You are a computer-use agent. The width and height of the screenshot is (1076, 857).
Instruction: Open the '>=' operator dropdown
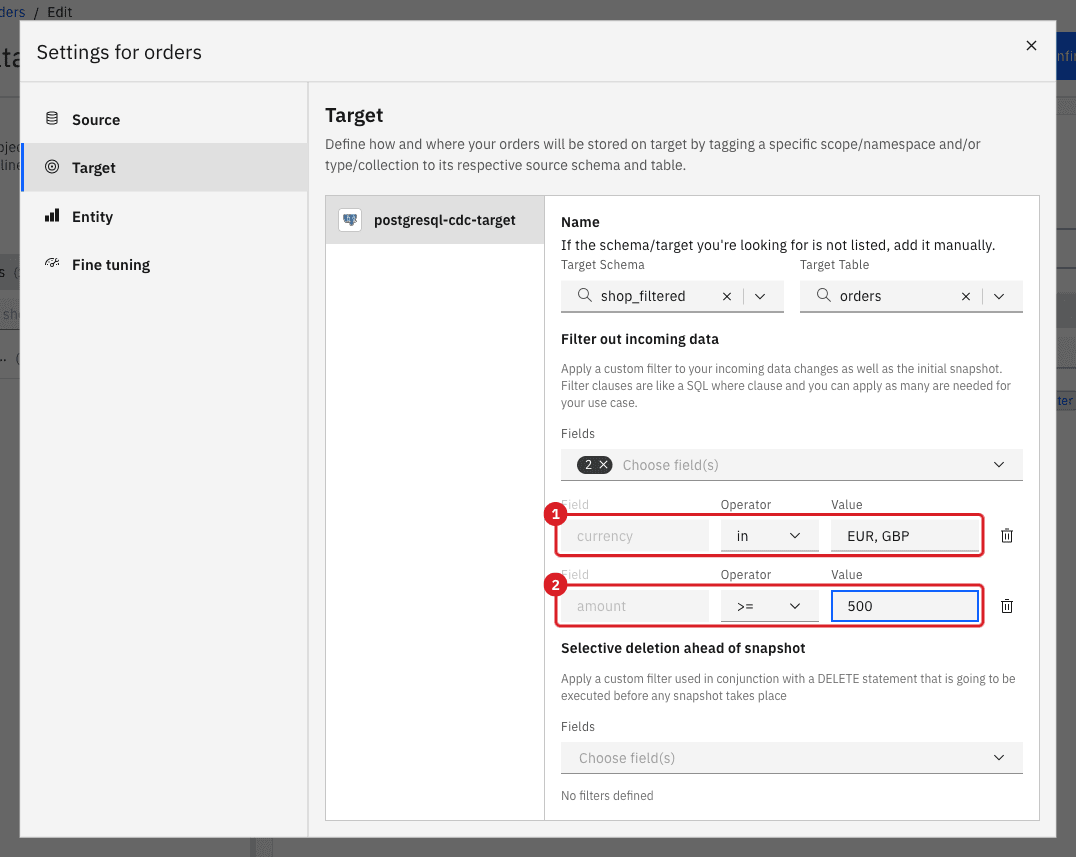[769, 606]
